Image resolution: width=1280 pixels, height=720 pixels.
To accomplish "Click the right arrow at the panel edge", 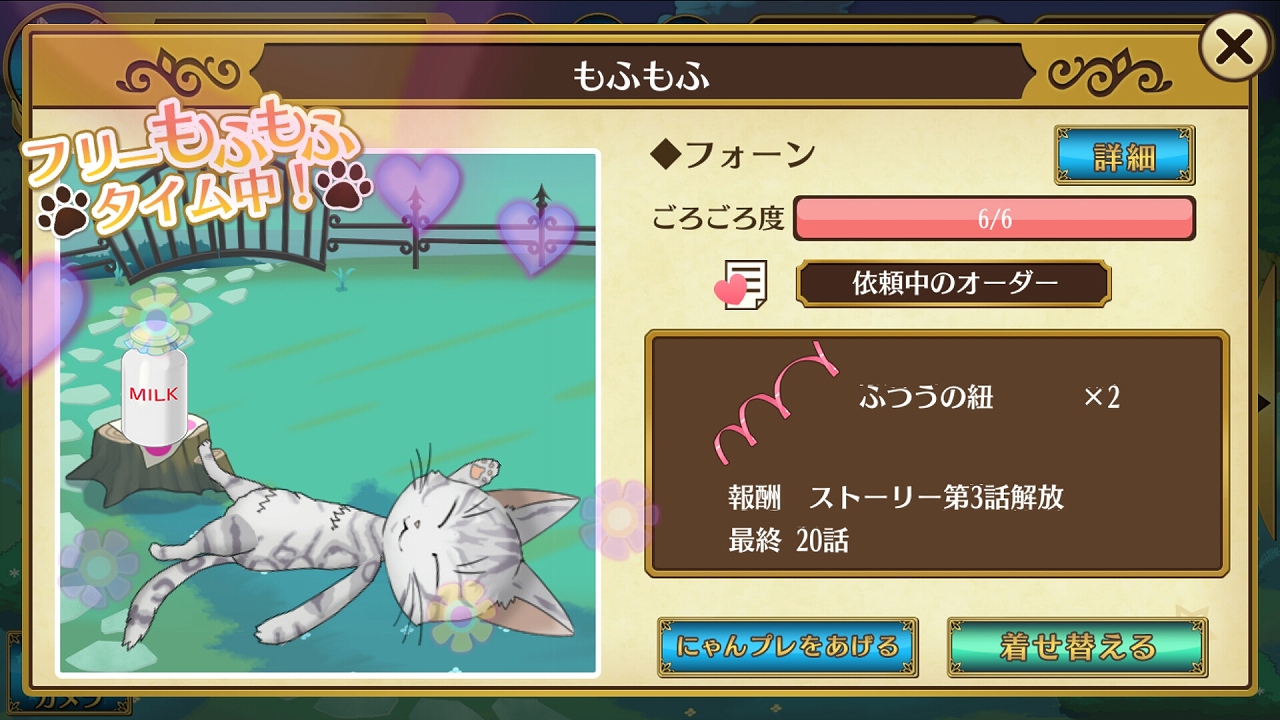I will [1264, 402].
